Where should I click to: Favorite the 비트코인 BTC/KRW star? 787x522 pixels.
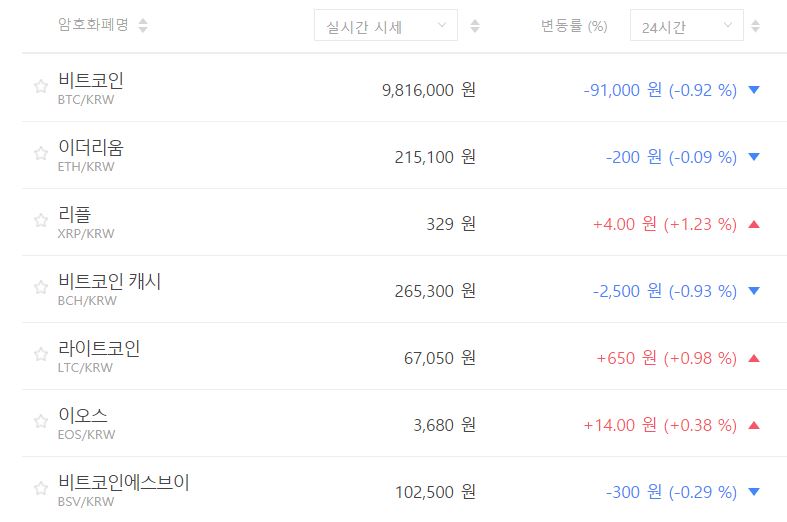41,86
